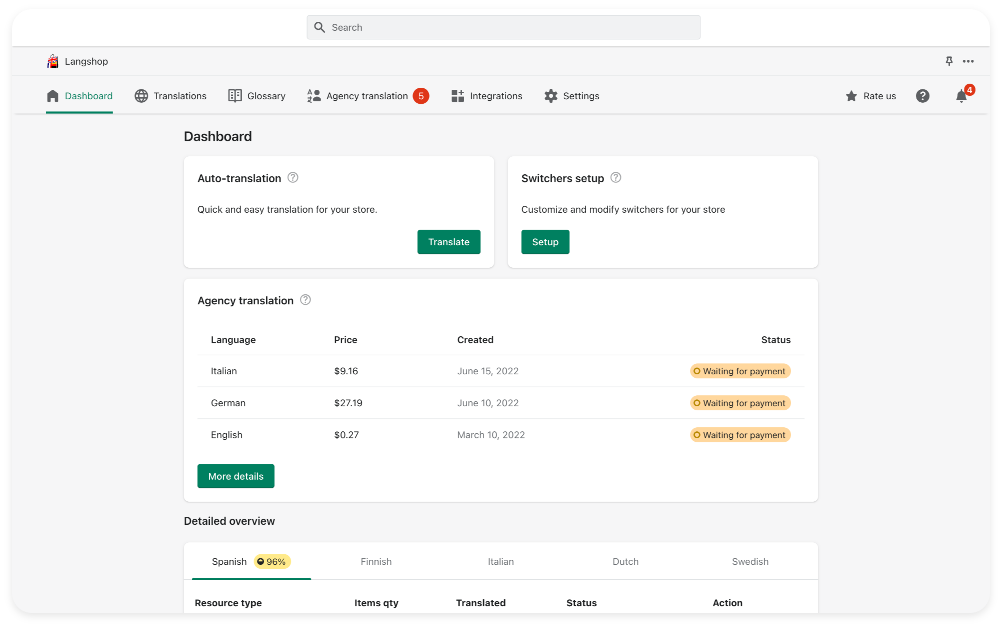Click the German language row

click(x=501, y=403)
